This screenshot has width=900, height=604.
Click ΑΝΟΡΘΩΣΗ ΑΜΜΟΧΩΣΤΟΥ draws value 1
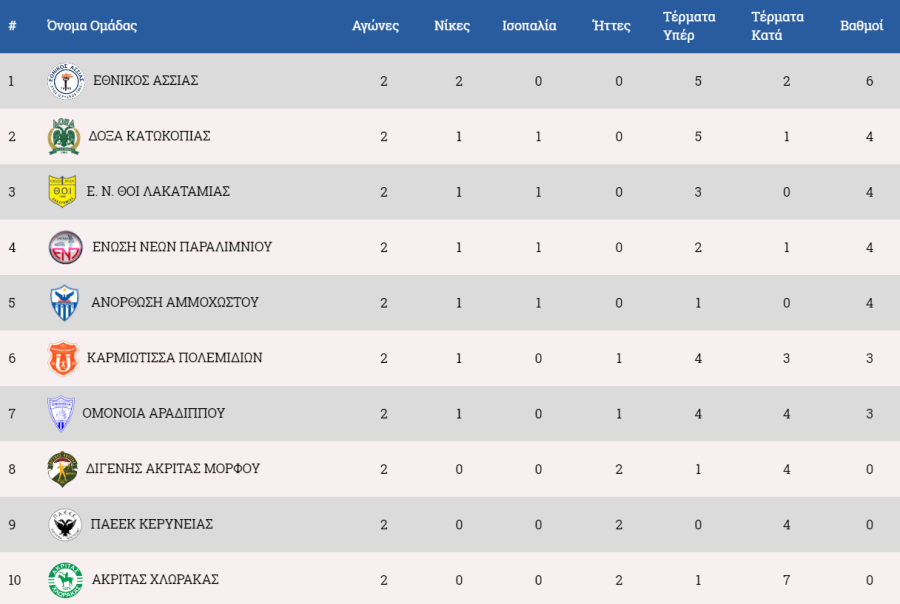coord(538,303)
